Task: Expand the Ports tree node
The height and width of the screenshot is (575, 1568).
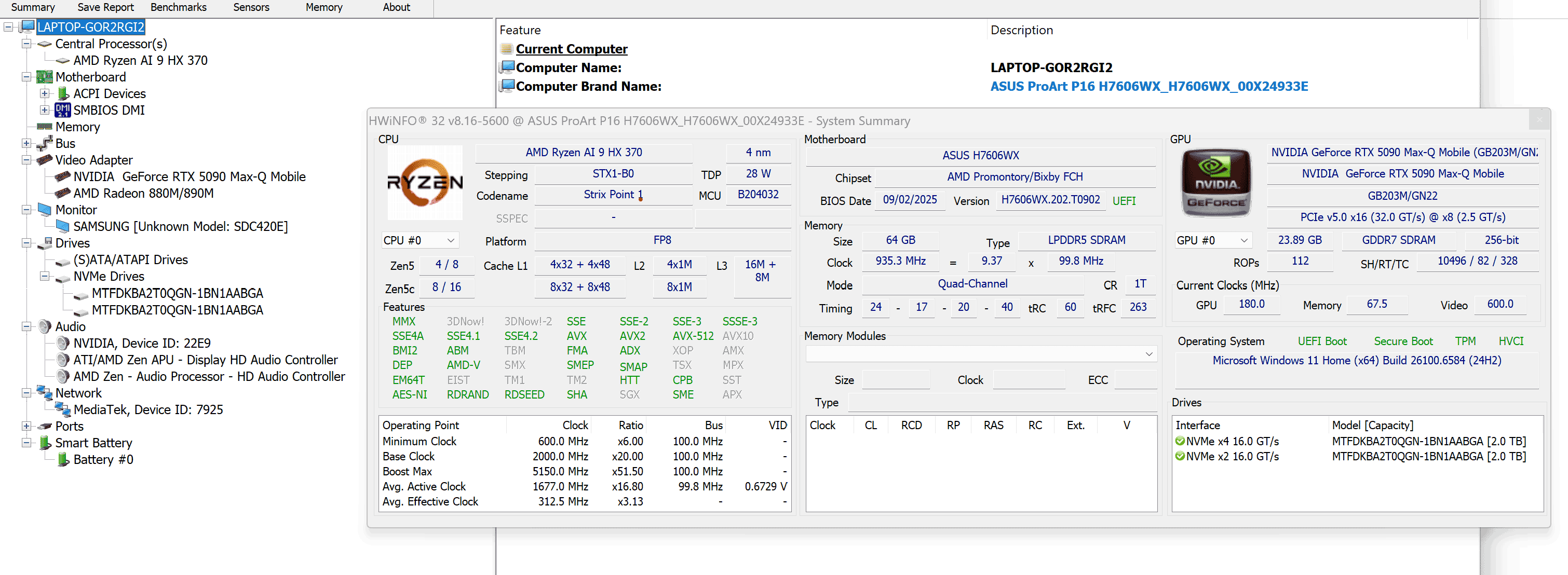Action: [26, 426]
